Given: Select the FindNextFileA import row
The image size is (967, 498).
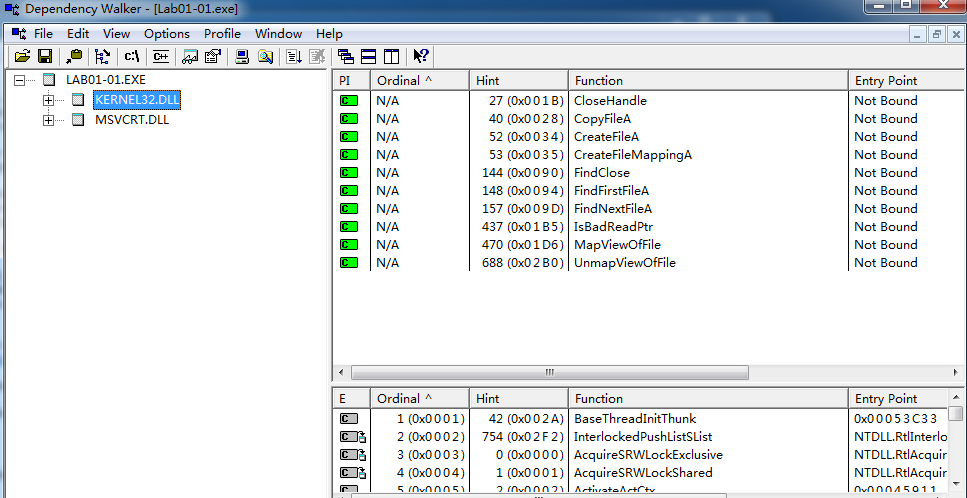Looking at the screenshot, I should click(x=649, y=208).
